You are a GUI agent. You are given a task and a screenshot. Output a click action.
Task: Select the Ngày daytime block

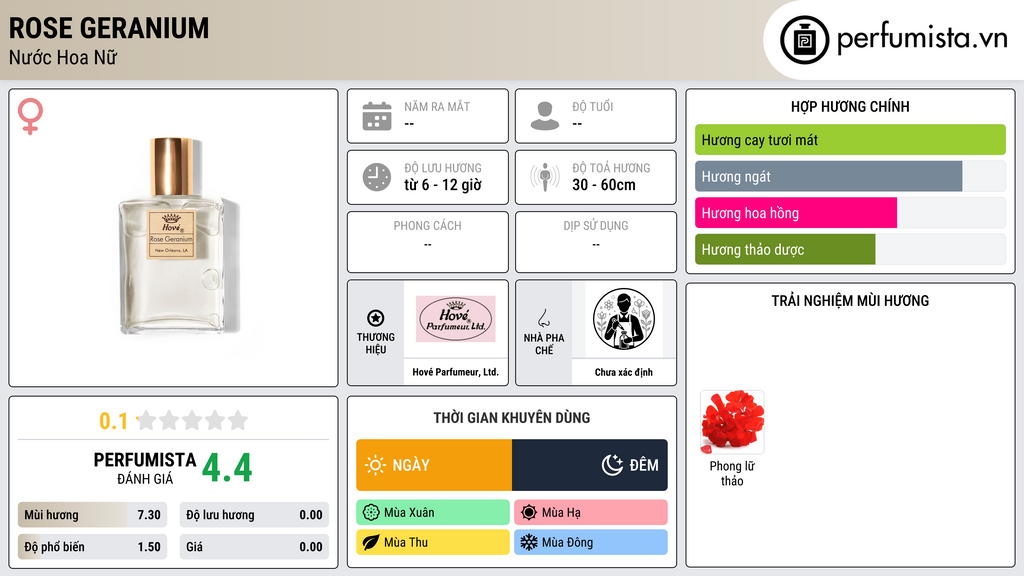[x=434, y=465]
